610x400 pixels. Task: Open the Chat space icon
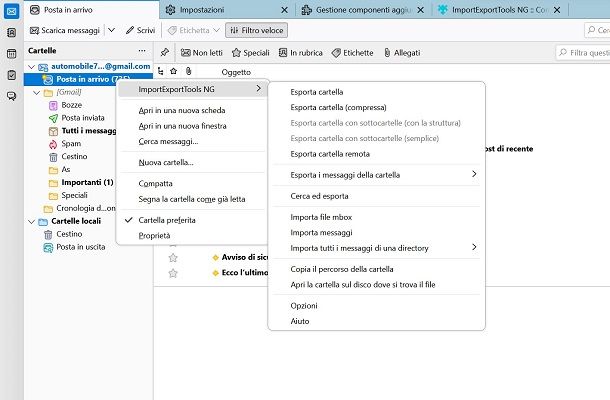(12, 96)
